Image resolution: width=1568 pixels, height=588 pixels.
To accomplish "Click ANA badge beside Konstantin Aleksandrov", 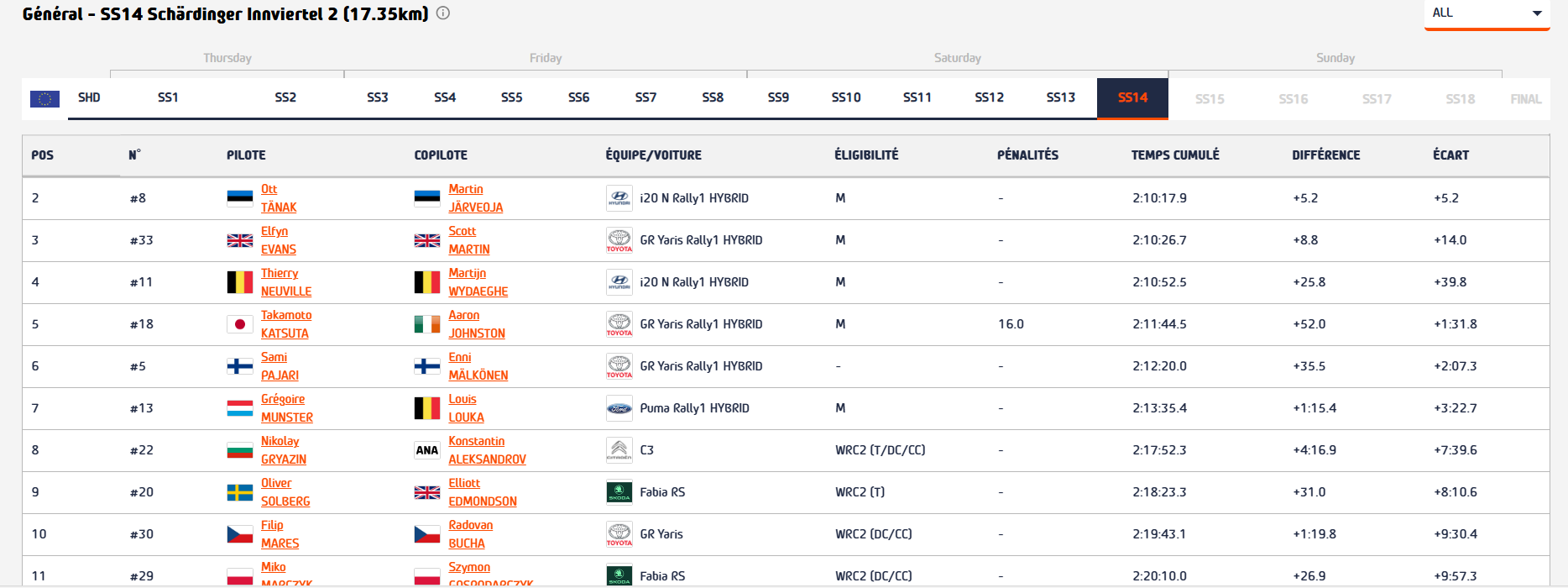I will coord(427,450).
